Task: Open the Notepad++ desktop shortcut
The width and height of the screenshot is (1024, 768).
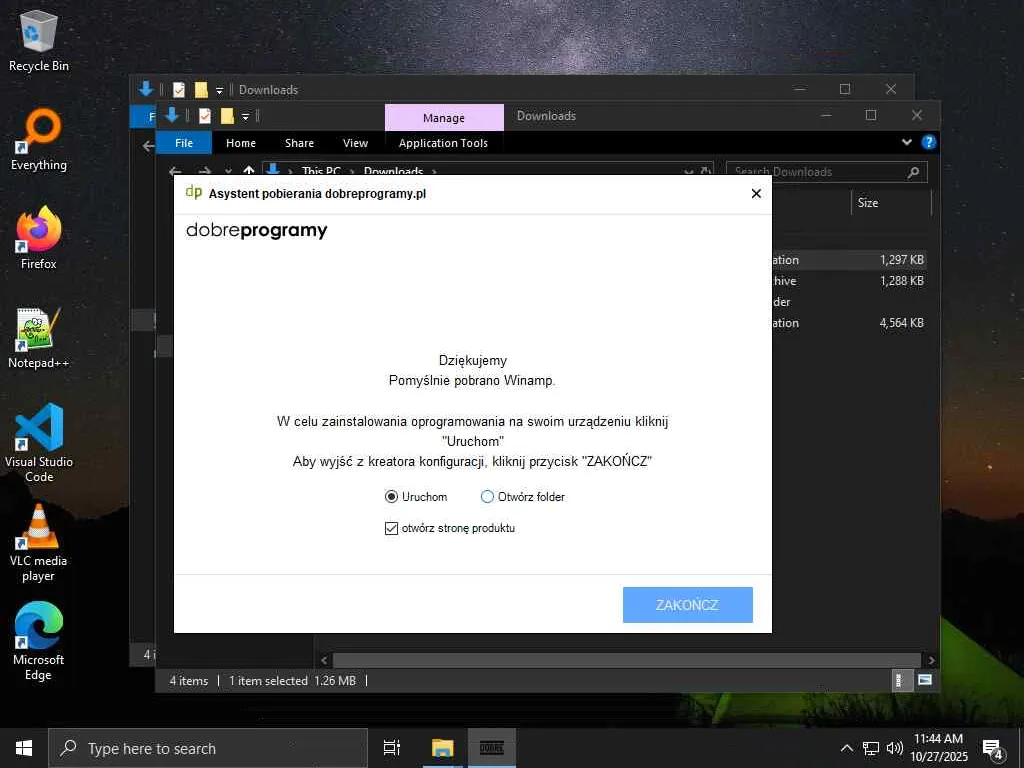Action: [x=39, y=338]
